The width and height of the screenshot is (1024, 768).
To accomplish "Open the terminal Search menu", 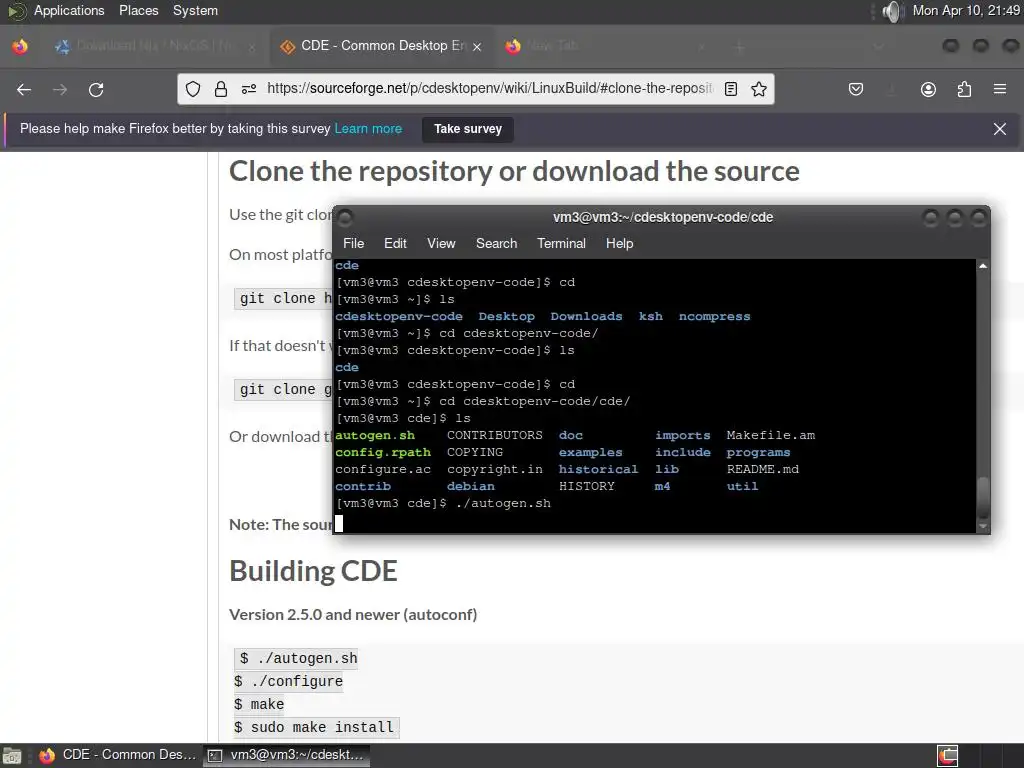I will pyautogui.click(x=496, y=244).
